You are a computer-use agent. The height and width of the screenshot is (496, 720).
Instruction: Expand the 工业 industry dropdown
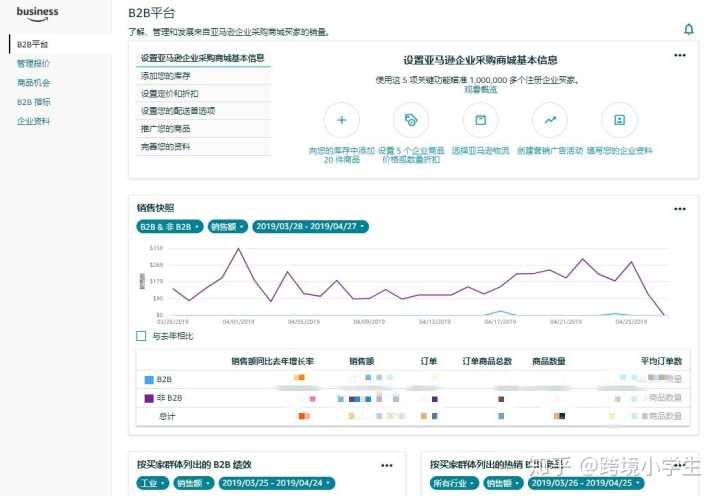tap(152, 483)
